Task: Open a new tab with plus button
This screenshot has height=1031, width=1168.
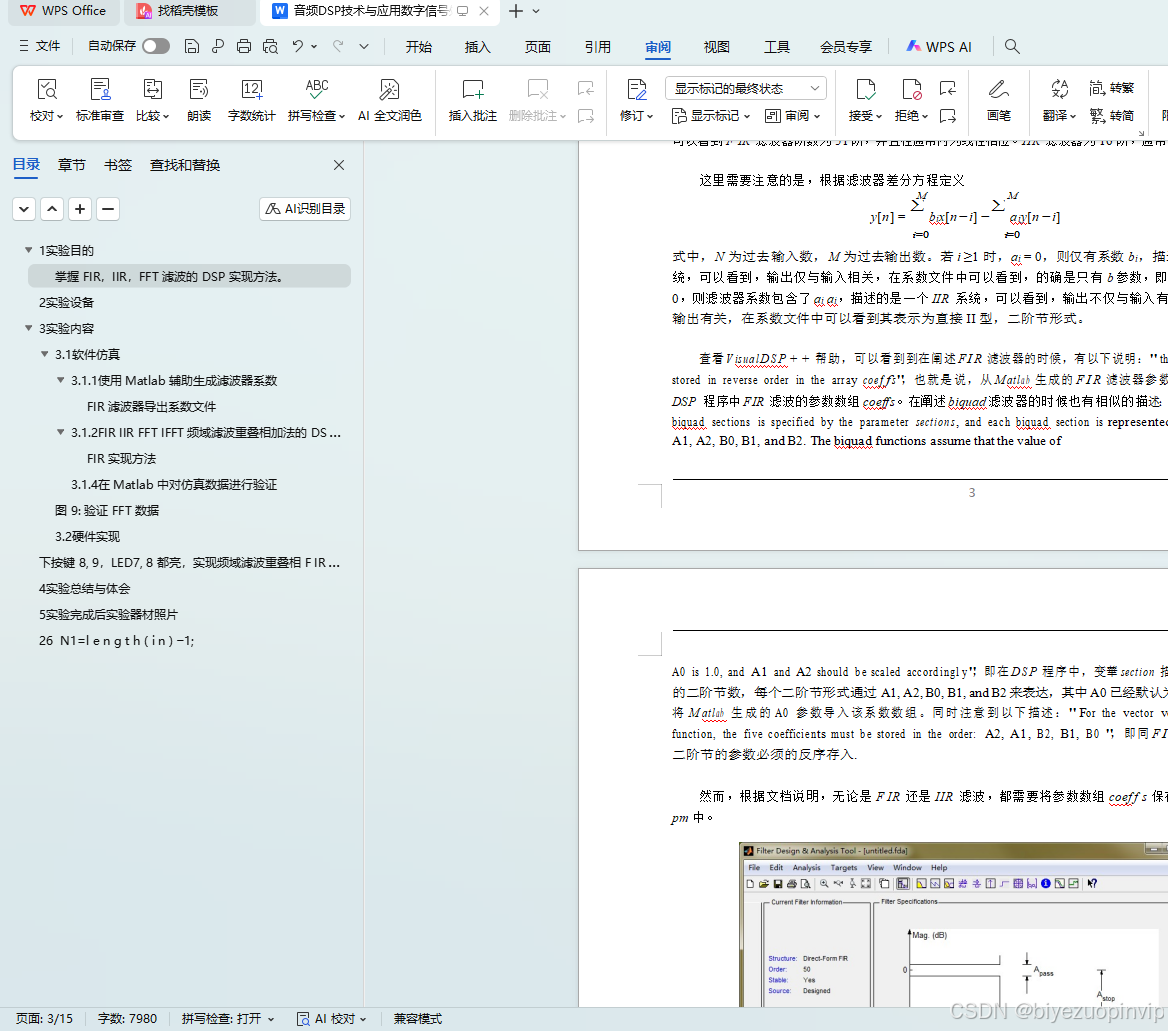Action: coord(515,11)
